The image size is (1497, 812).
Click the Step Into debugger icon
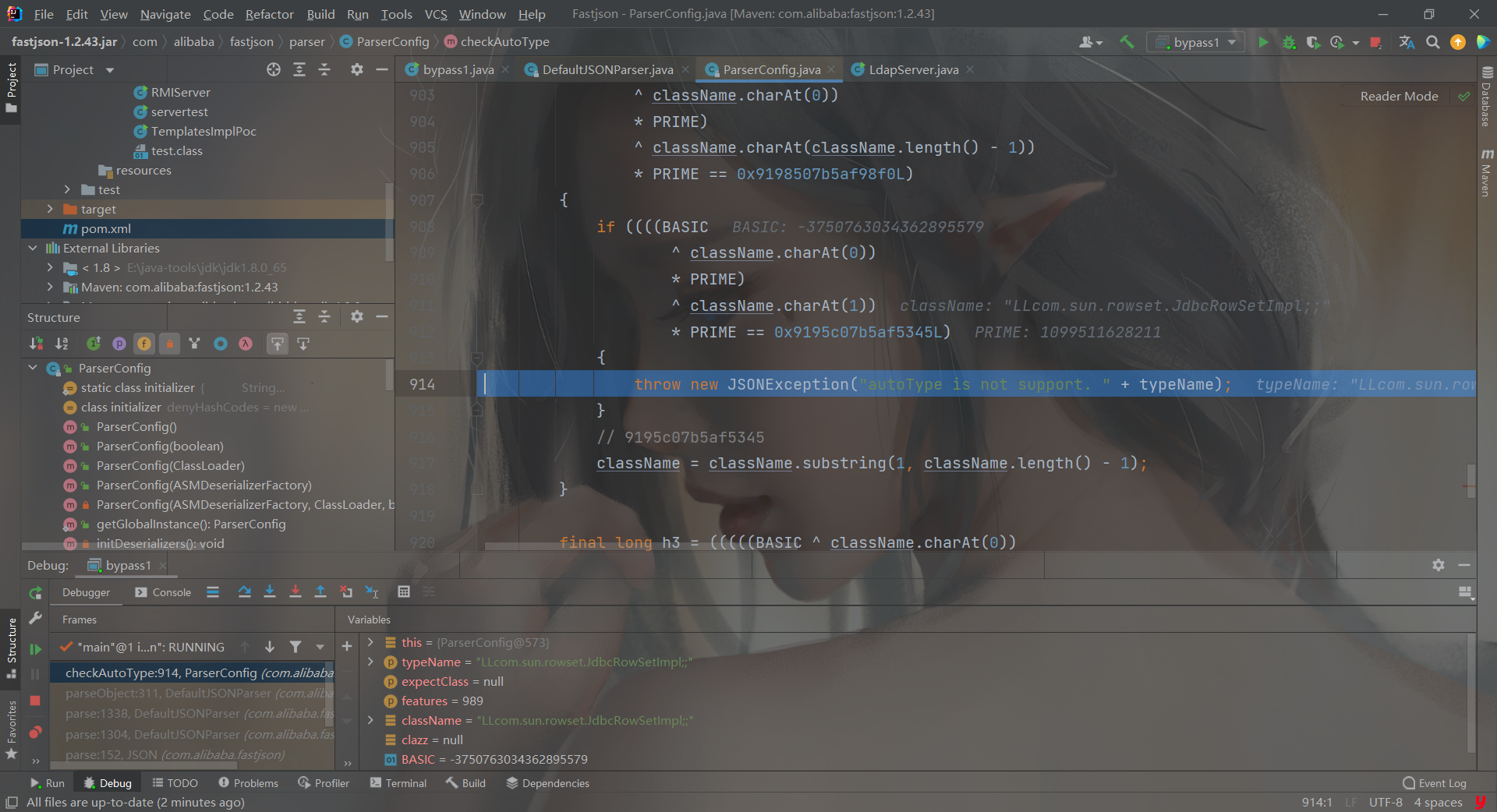pyautogui.click(x=270, y=592)
